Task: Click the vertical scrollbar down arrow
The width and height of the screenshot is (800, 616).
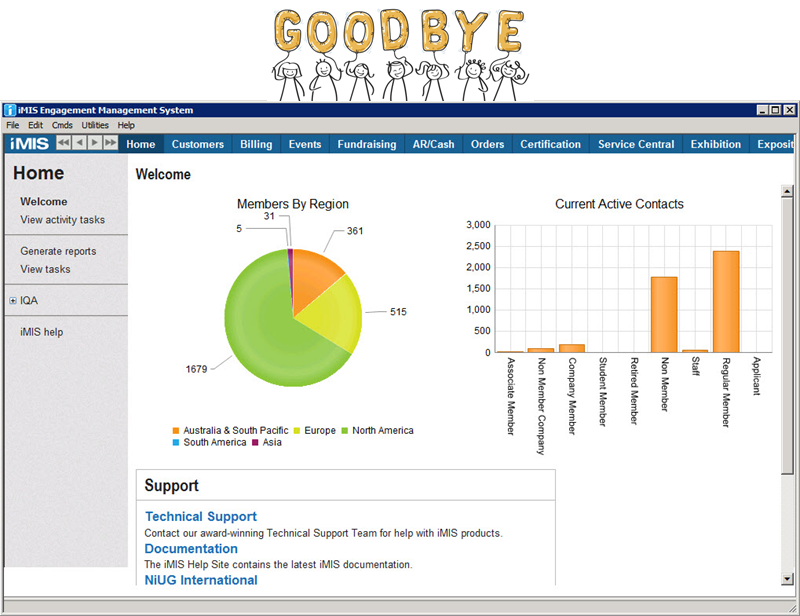Action: pos(787,578)
